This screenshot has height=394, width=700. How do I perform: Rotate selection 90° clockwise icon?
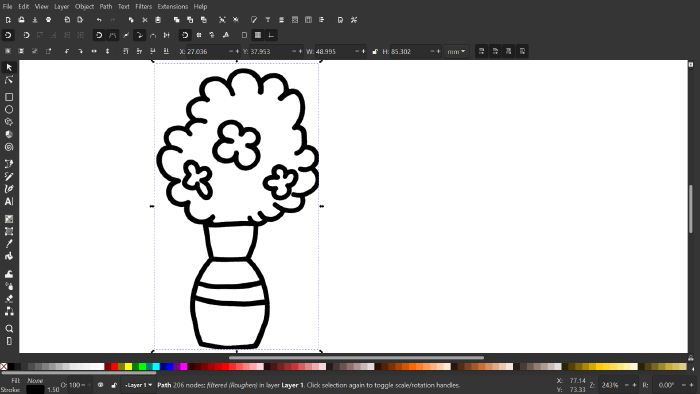80,51
